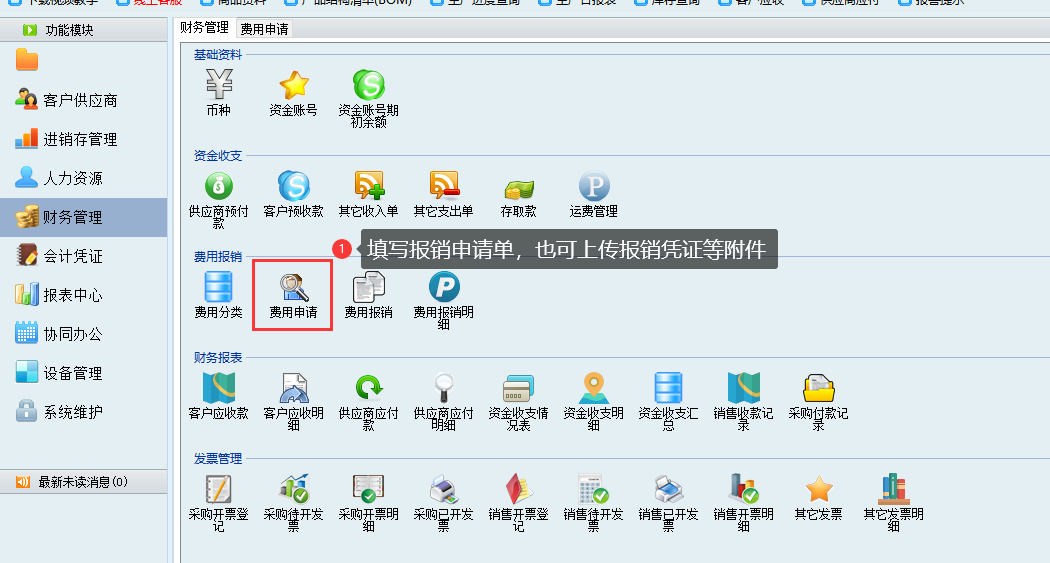Launch 运费管理 freight management icon

(x=593, y=188)
